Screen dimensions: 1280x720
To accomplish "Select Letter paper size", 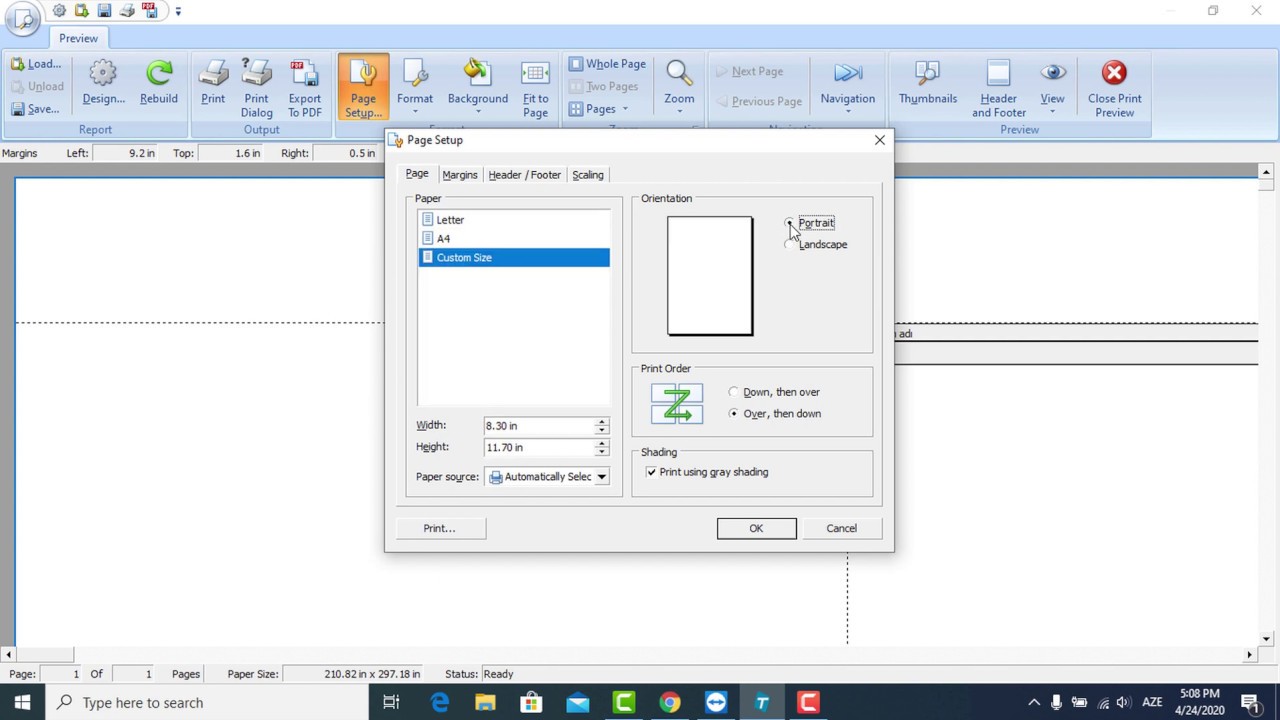I will pos(514,220).
